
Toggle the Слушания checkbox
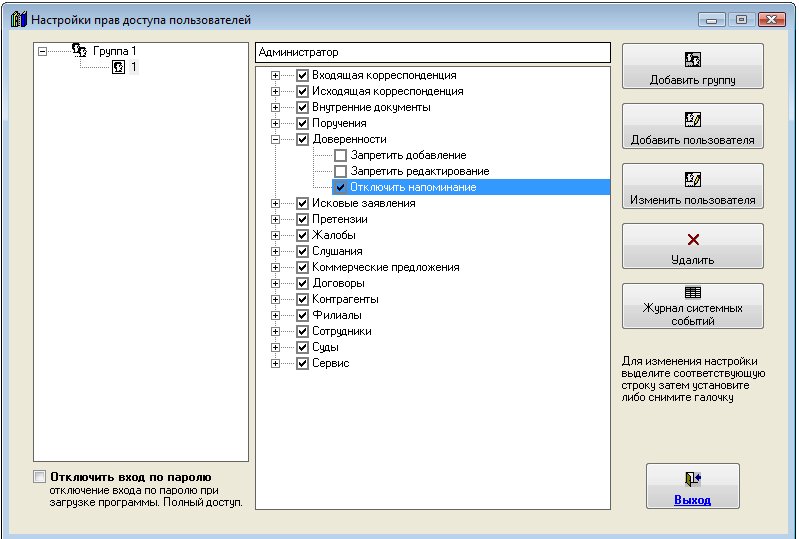(302, 251)
